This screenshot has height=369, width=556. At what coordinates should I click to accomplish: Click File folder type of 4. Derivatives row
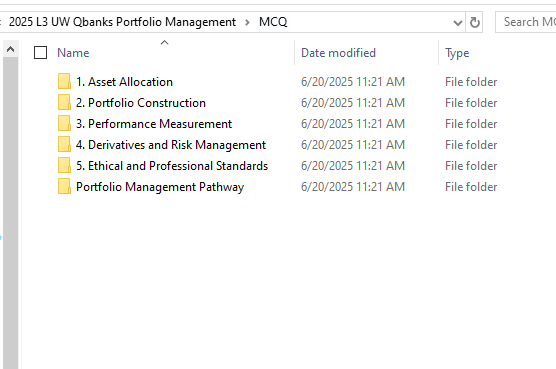(x=471, y=145)
